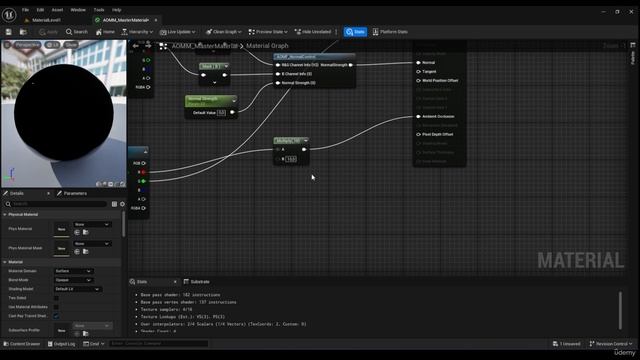The image size is (640, 360).
Task: Click the Ambient Occlusion input pin
Action: point(418,116)
